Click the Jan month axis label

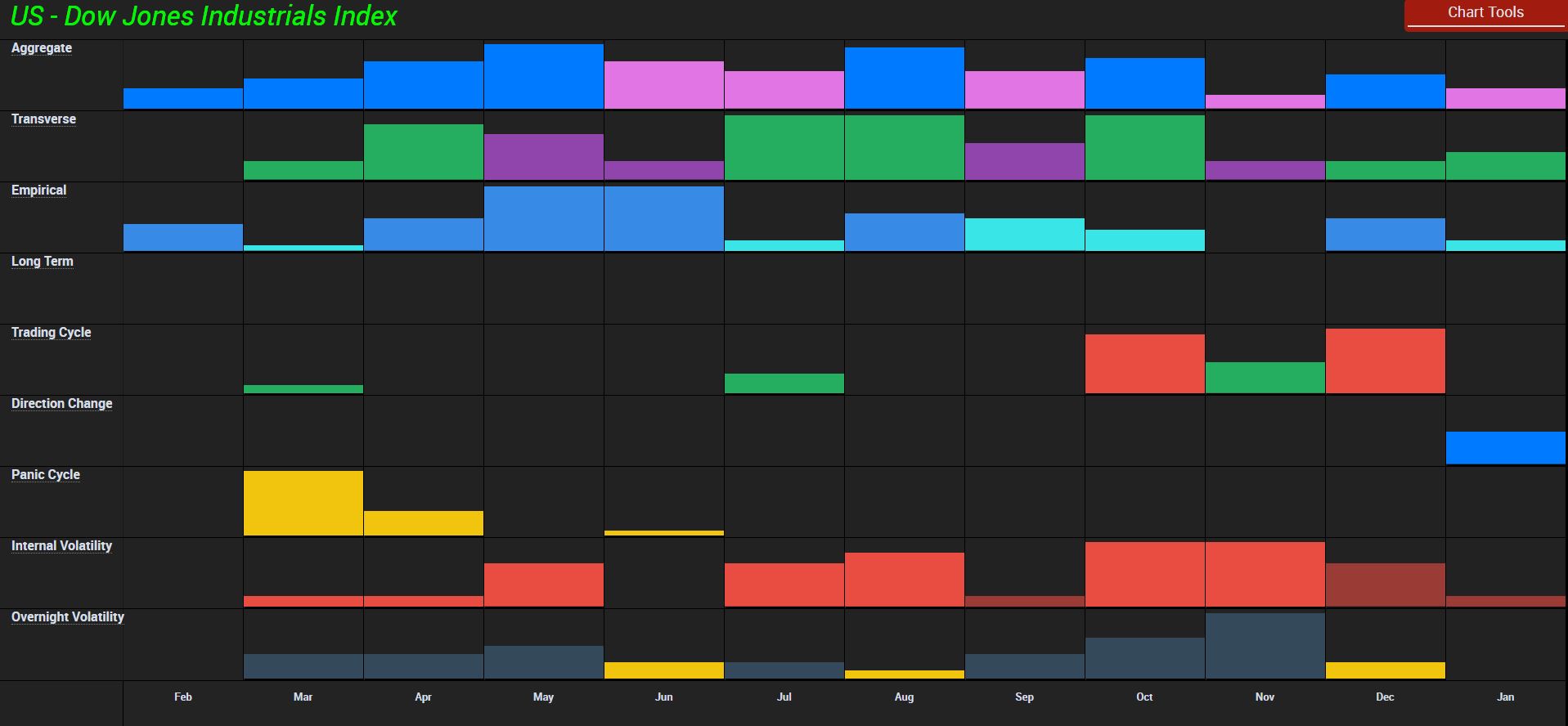tap(1505, 697)
